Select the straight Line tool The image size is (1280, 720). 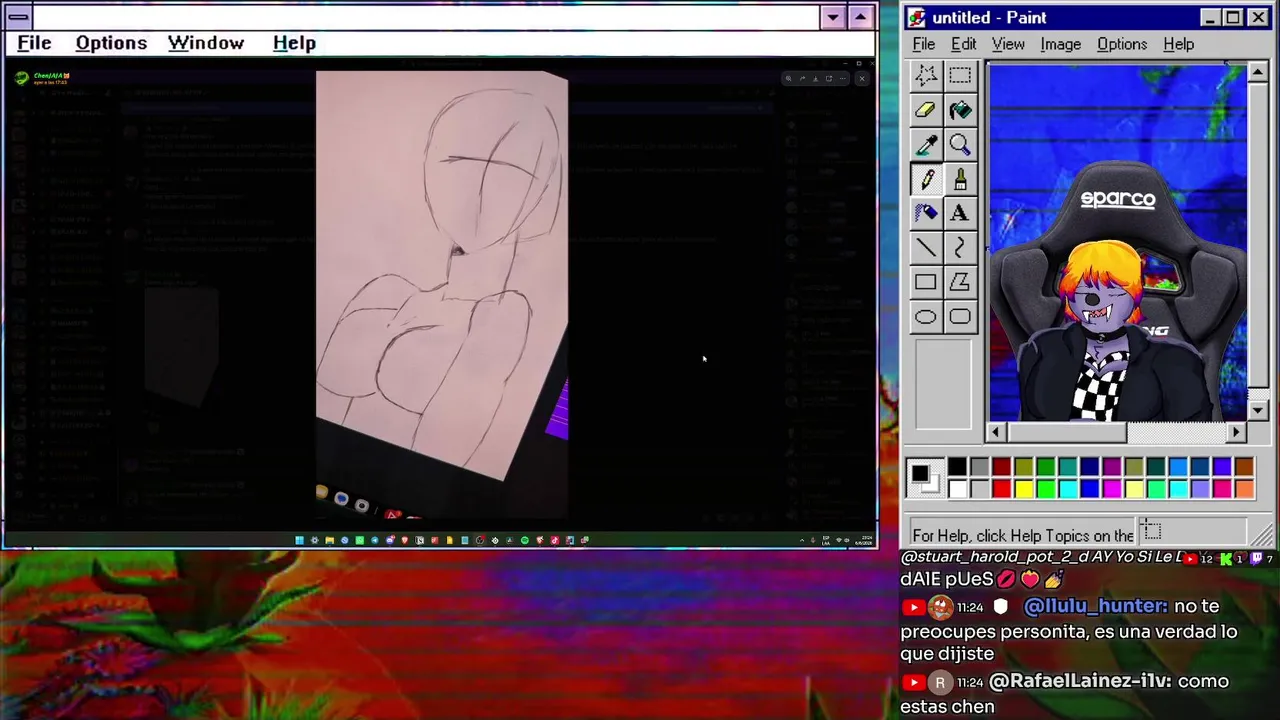[x=926, y=248]
